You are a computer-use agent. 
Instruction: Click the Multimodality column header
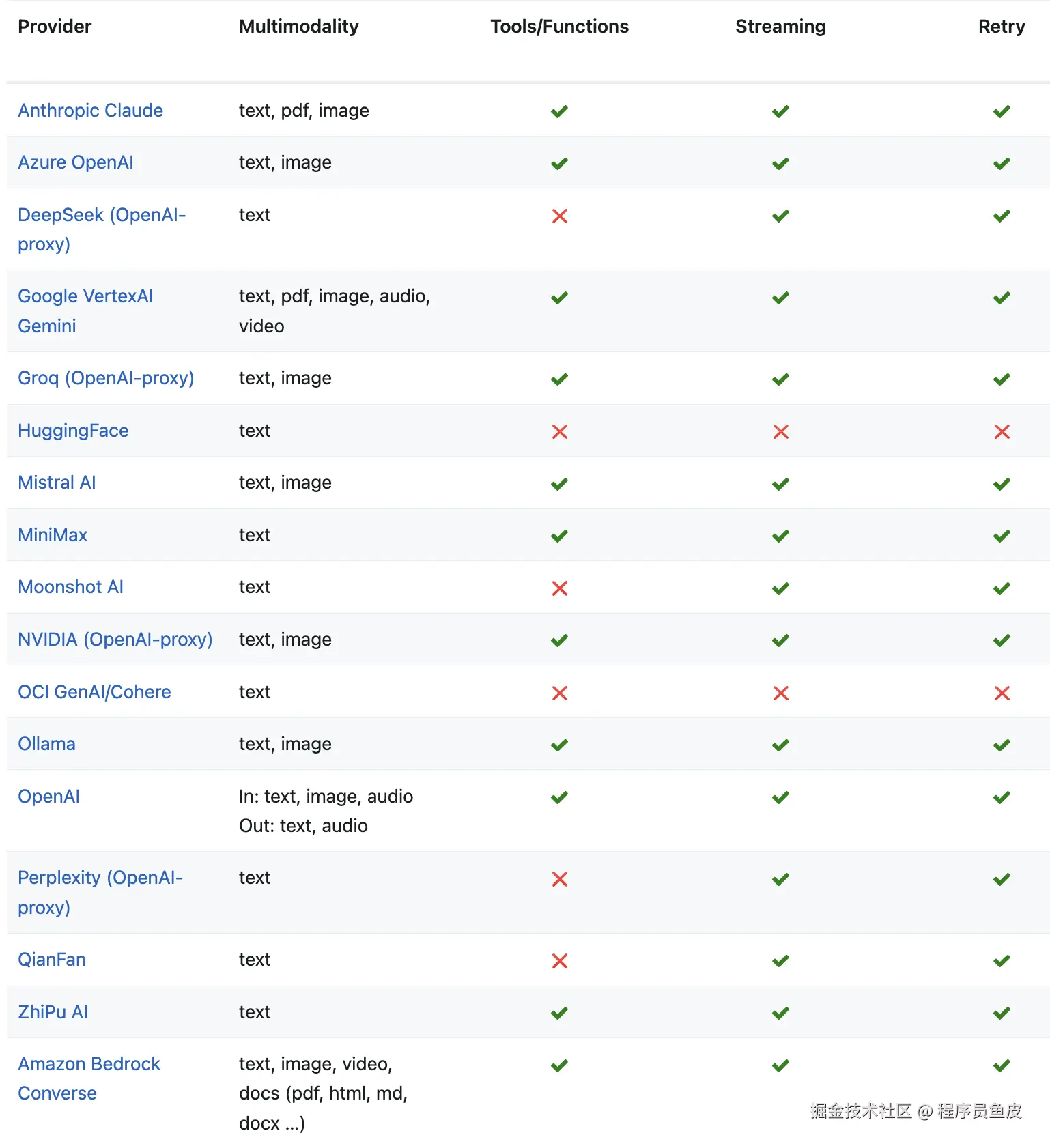click(x=298, y=27)
